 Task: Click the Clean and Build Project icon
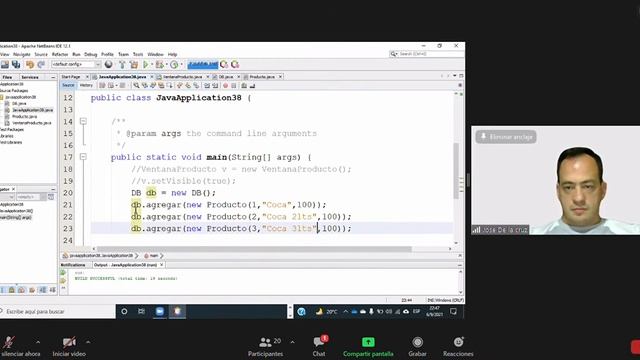(x=133, y=64)
